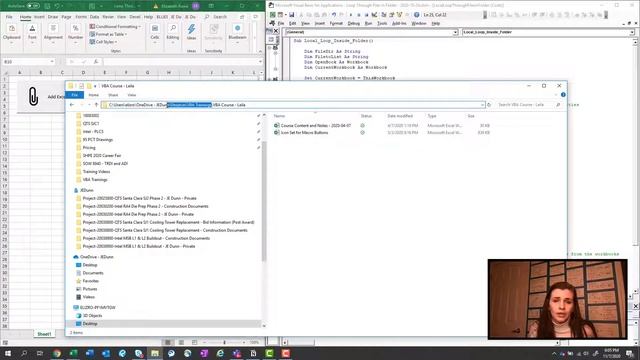
Task: Click the Help icon in VBA toolbar
Action: (416, 15)
